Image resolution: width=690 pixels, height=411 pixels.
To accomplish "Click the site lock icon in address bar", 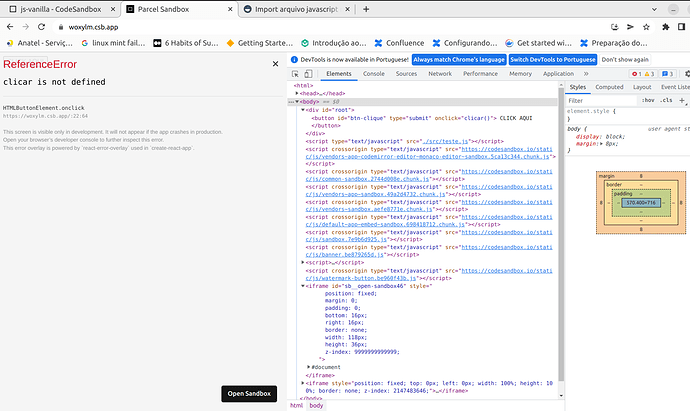I will click(x=61, y=27).
